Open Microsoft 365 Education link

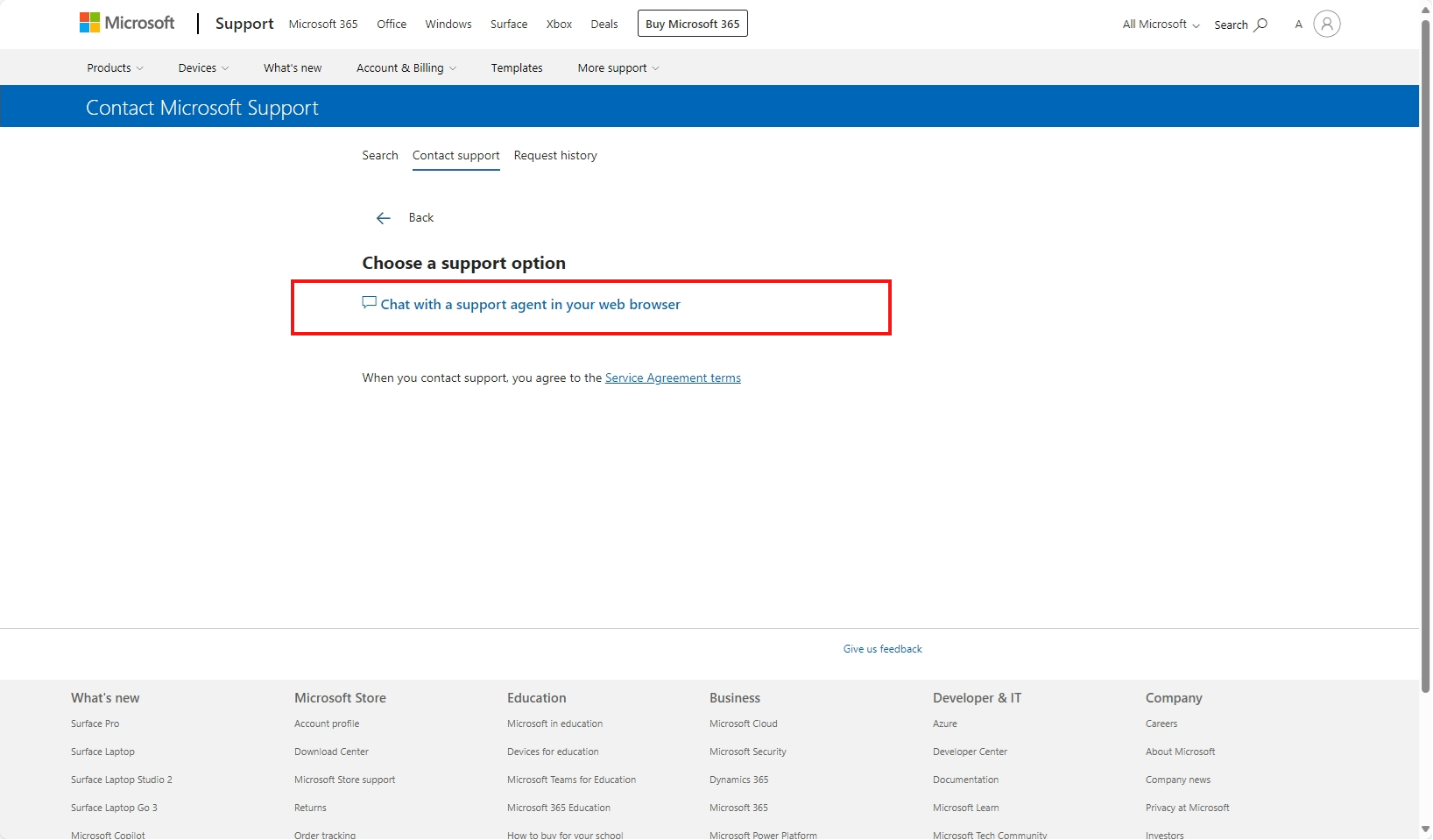point(559,808)
